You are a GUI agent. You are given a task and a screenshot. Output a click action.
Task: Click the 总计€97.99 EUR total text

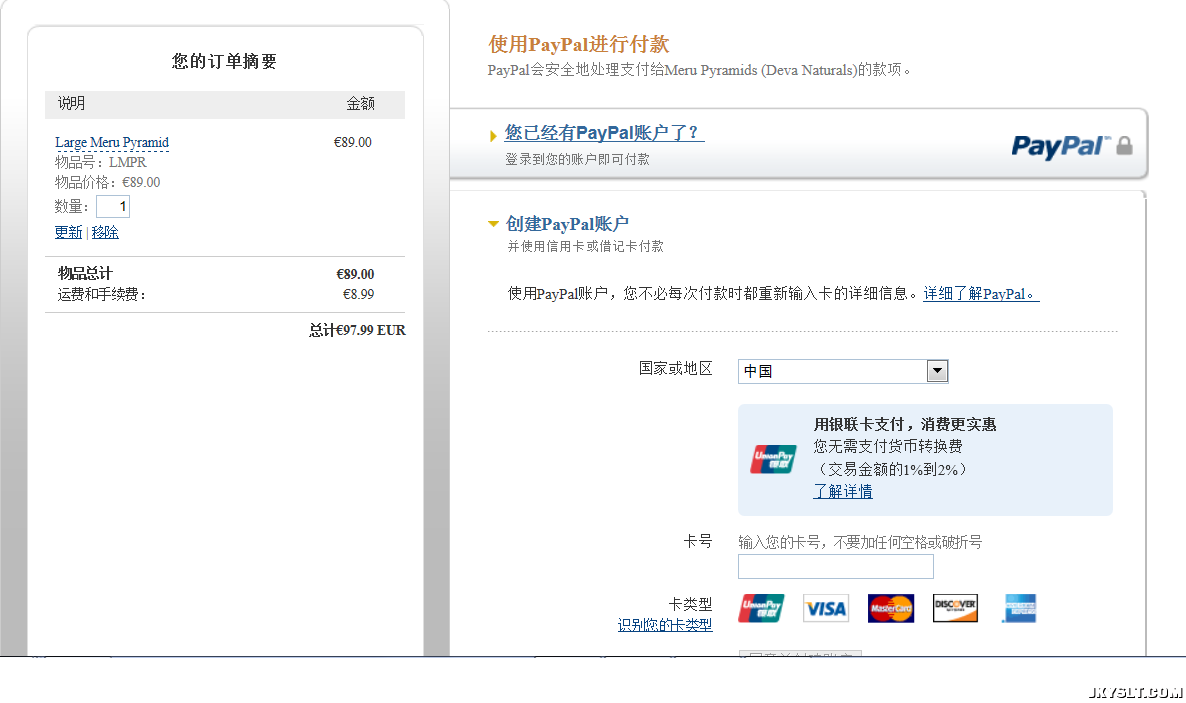tap(357, 330)
